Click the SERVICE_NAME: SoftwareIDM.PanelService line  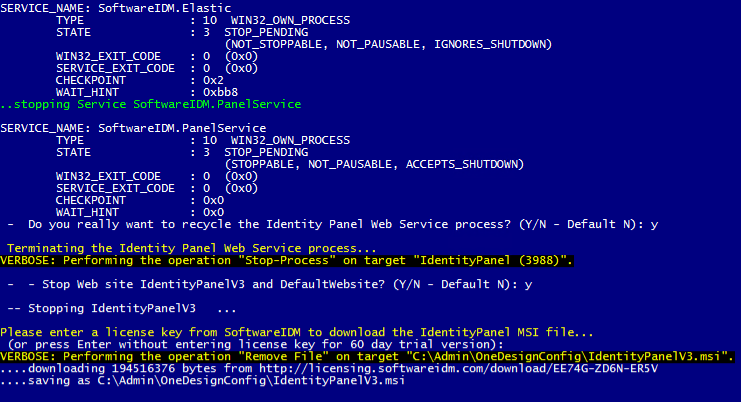point(133,128)
